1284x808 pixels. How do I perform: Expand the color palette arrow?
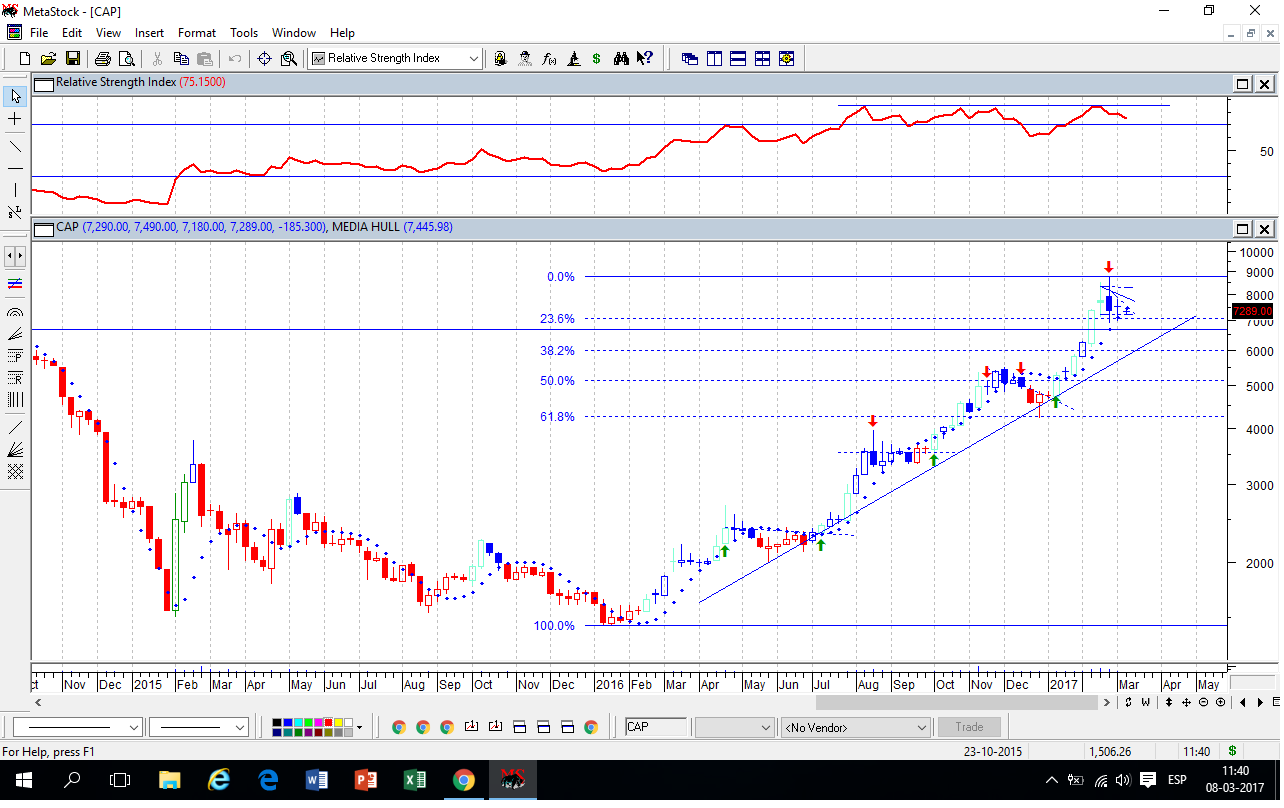pyautogui.click(x=358, y=727)
